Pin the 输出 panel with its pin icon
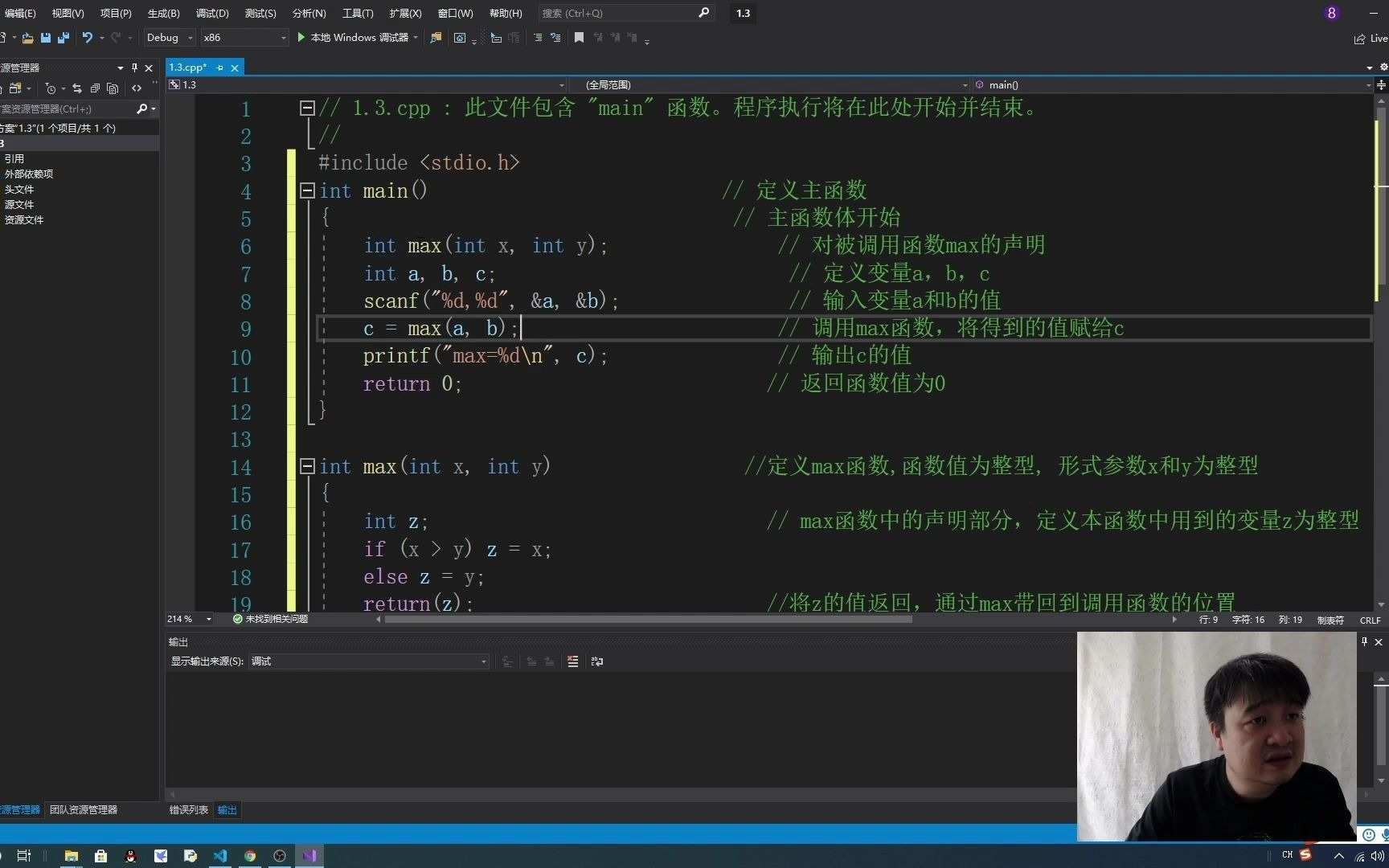The height and width of the screenshot is (868, 1389). pyautogui.click(x=1364, y=641)
